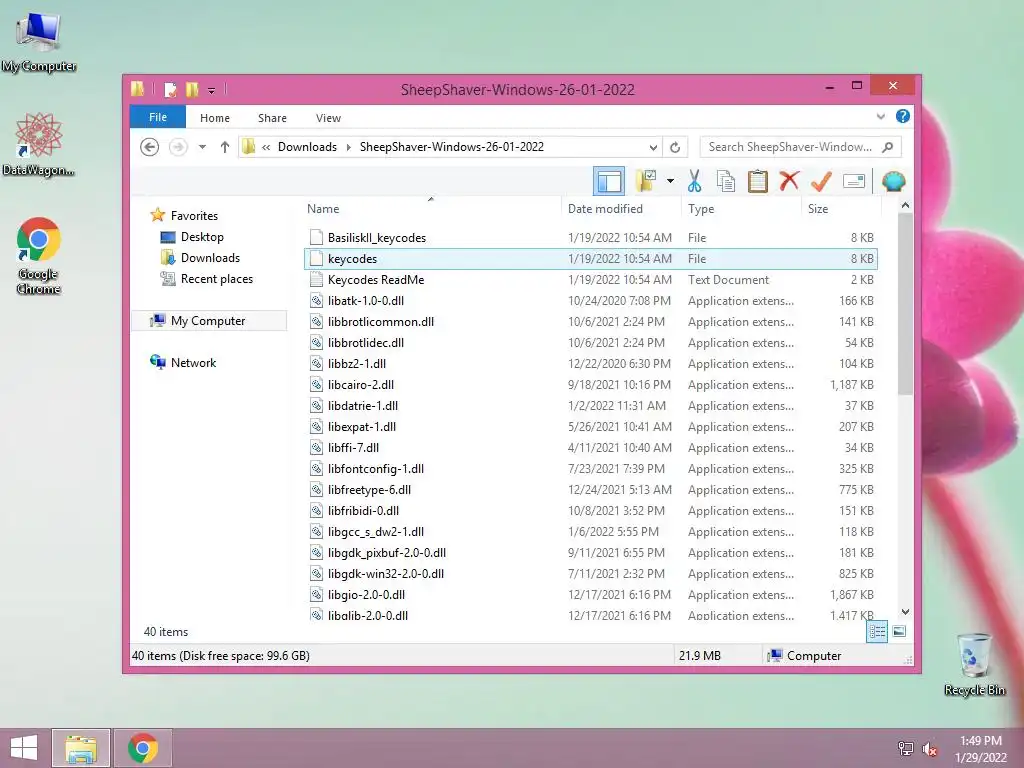Select the BasiliskII_keycodes file
Viewport: 1024px width, 768px height.
tap(590, 238)
